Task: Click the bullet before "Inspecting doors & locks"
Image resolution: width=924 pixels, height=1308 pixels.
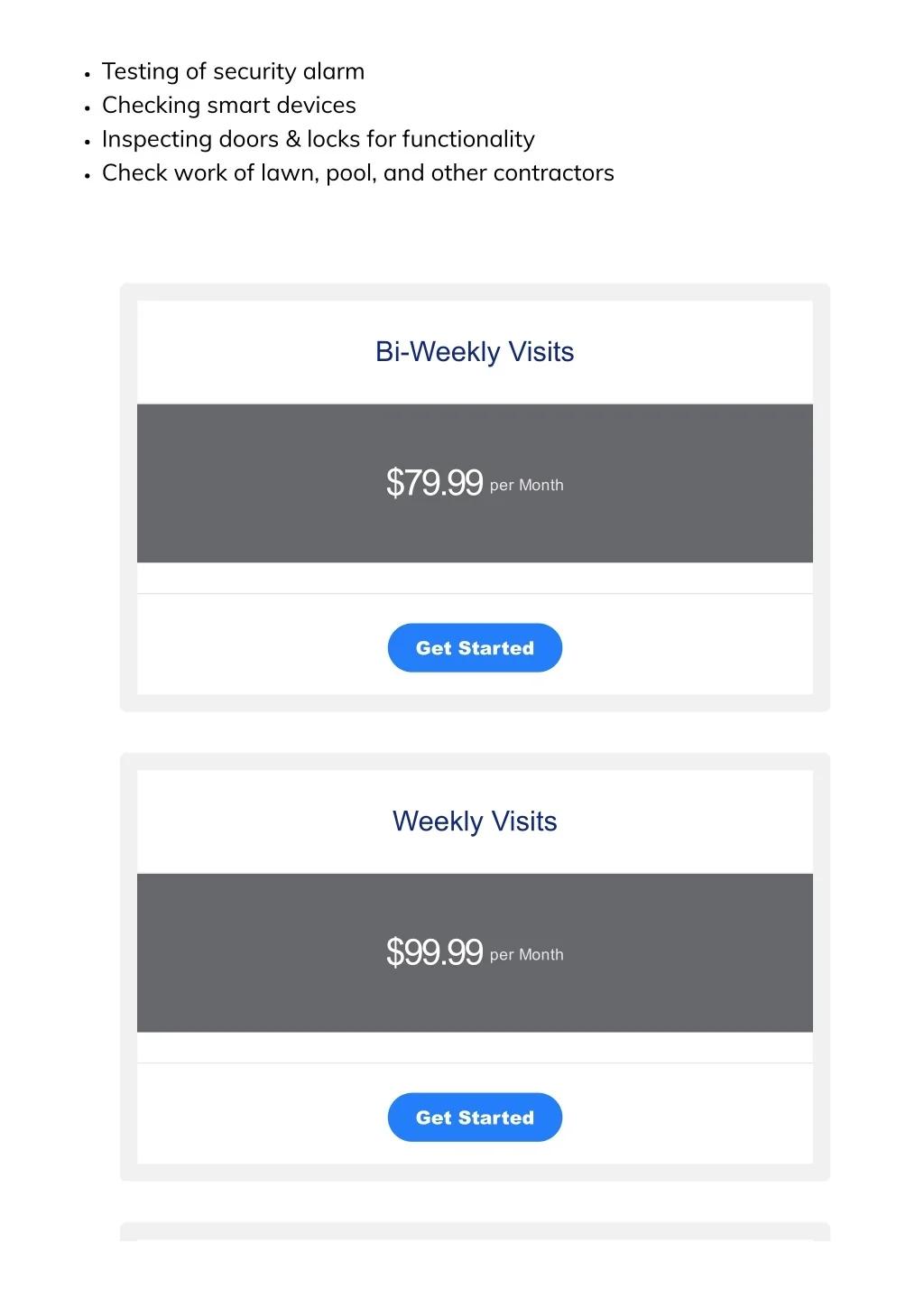Action: [x=88, y=142]
